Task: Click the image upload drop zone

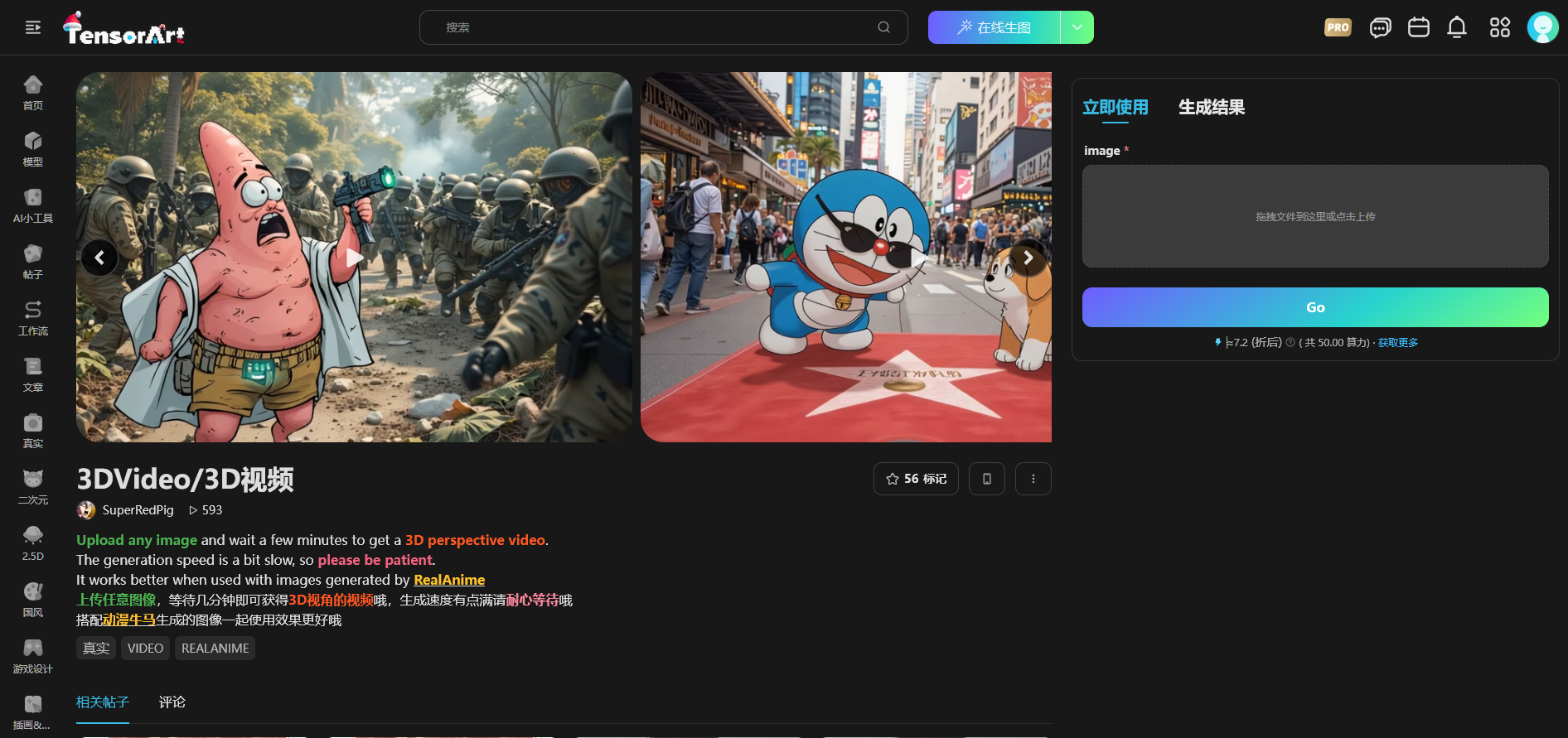Action: pos(1314,216)
